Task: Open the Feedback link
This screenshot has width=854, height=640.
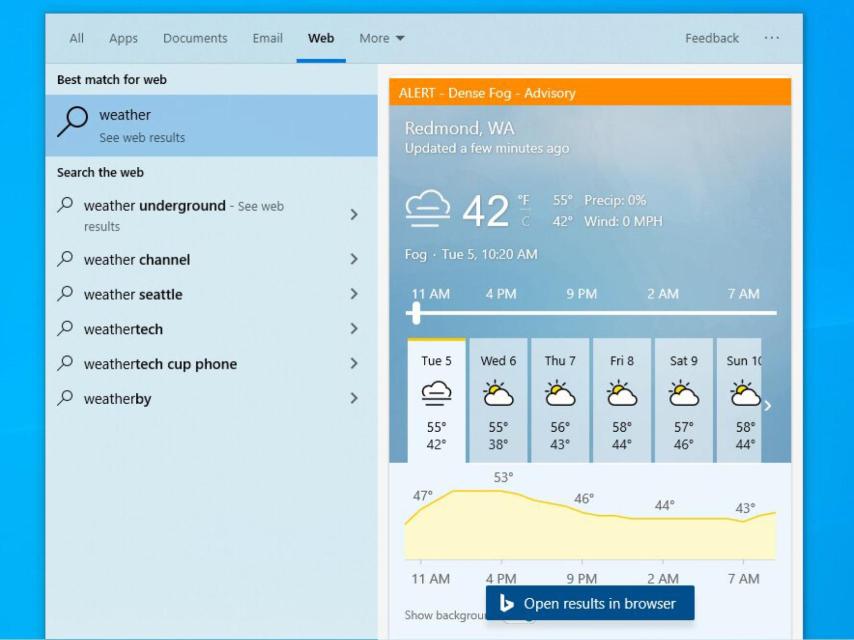Action: coord(712,38)
